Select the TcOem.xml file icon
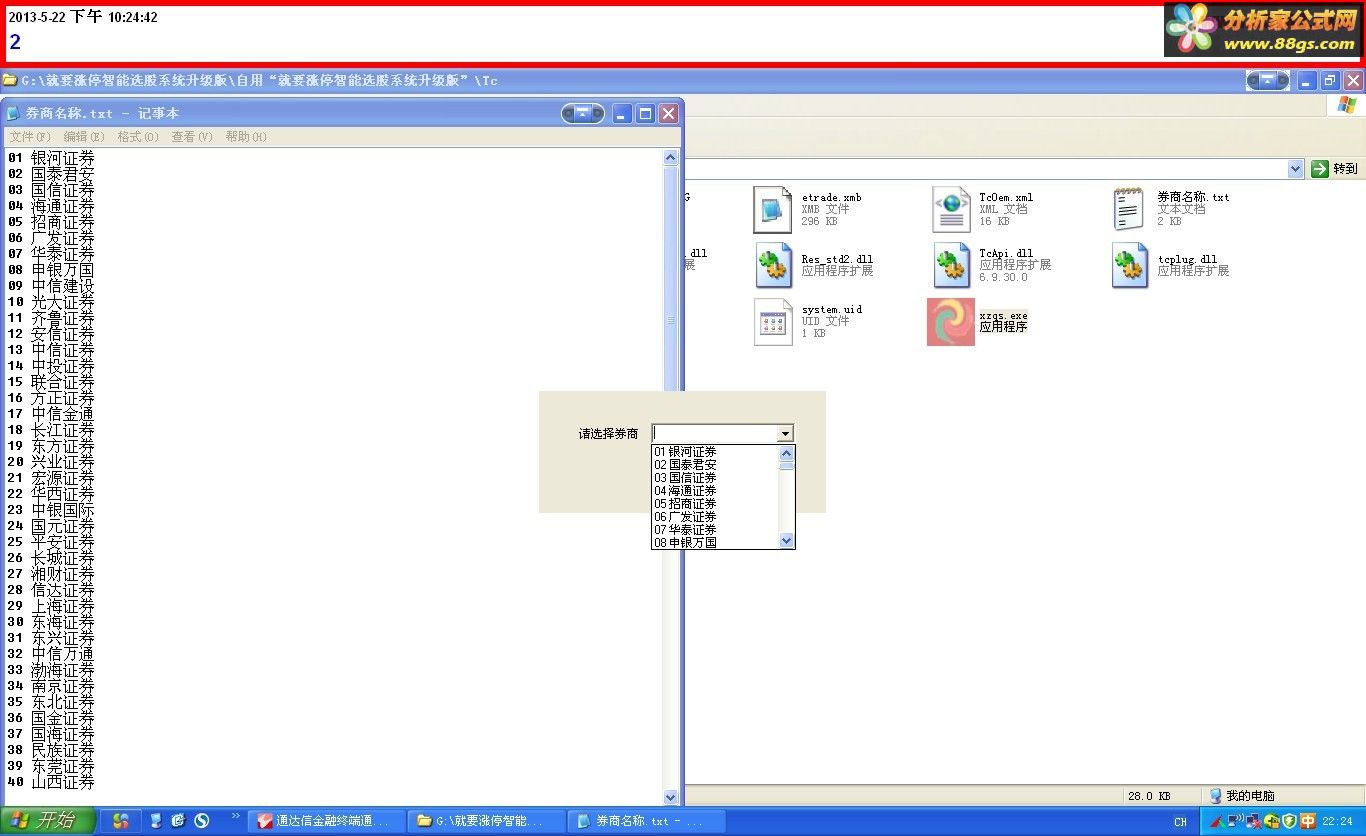Image resolution: width=1366 pixels, height=836 pixels. coord(951,209)
